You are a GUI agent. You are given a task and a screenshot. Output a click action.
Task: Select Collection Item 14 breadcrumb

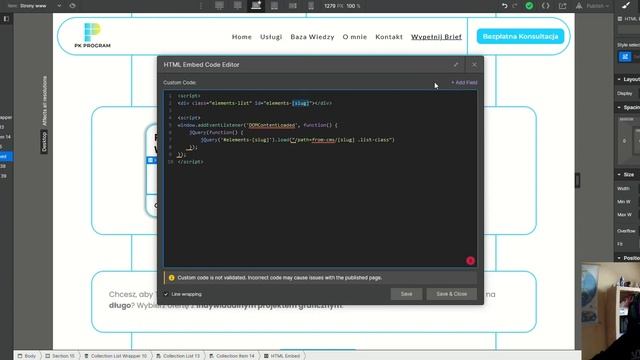click(231, 356)
